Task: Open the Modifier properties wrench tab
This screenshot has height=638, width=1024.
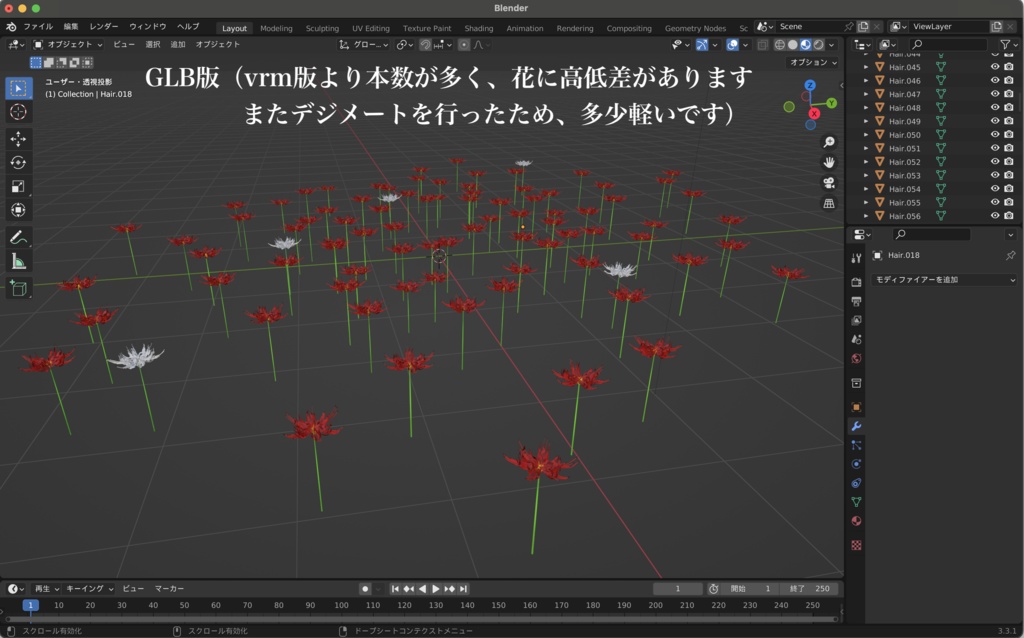Action: point(856,426)
